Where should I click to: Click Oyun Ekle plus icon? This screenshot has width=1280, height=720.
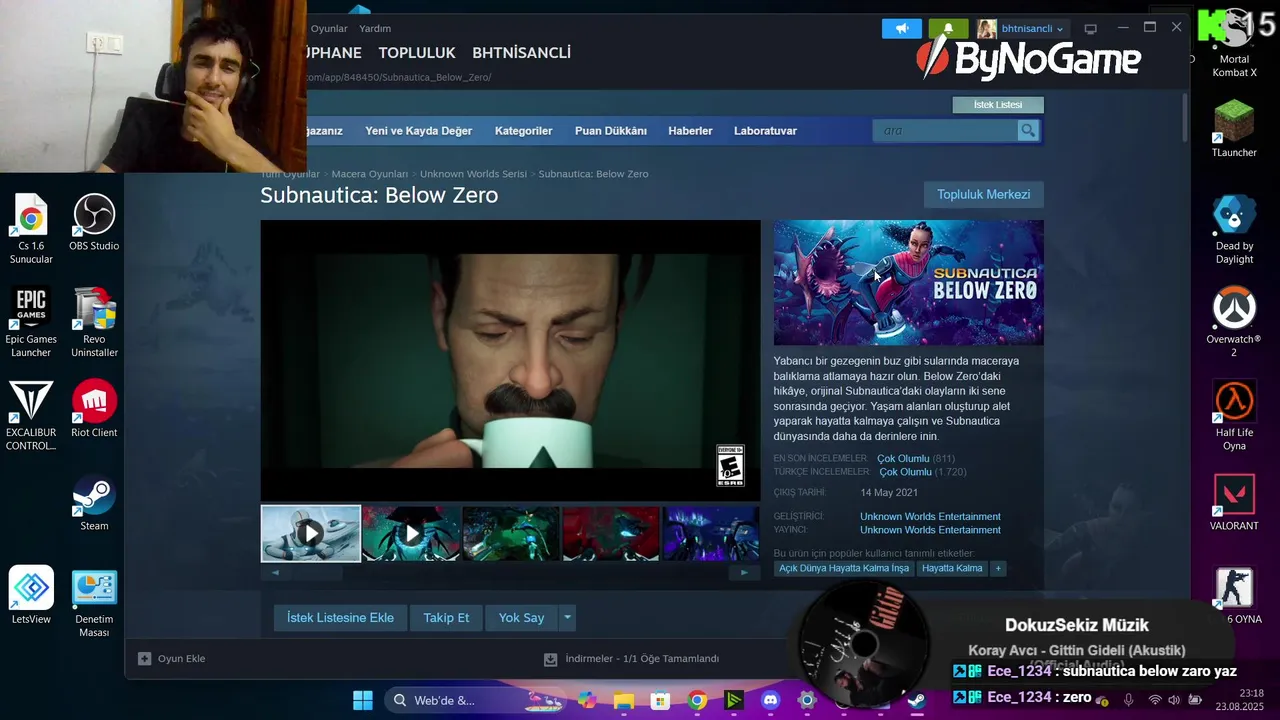pyautogui.click(x=145, y=659)
